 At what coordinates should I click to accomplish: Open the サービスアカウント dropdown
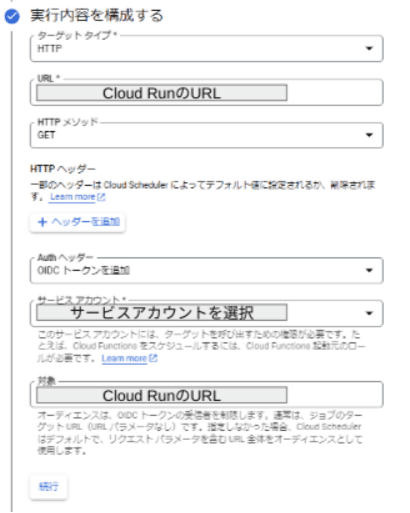click(206, 313)
